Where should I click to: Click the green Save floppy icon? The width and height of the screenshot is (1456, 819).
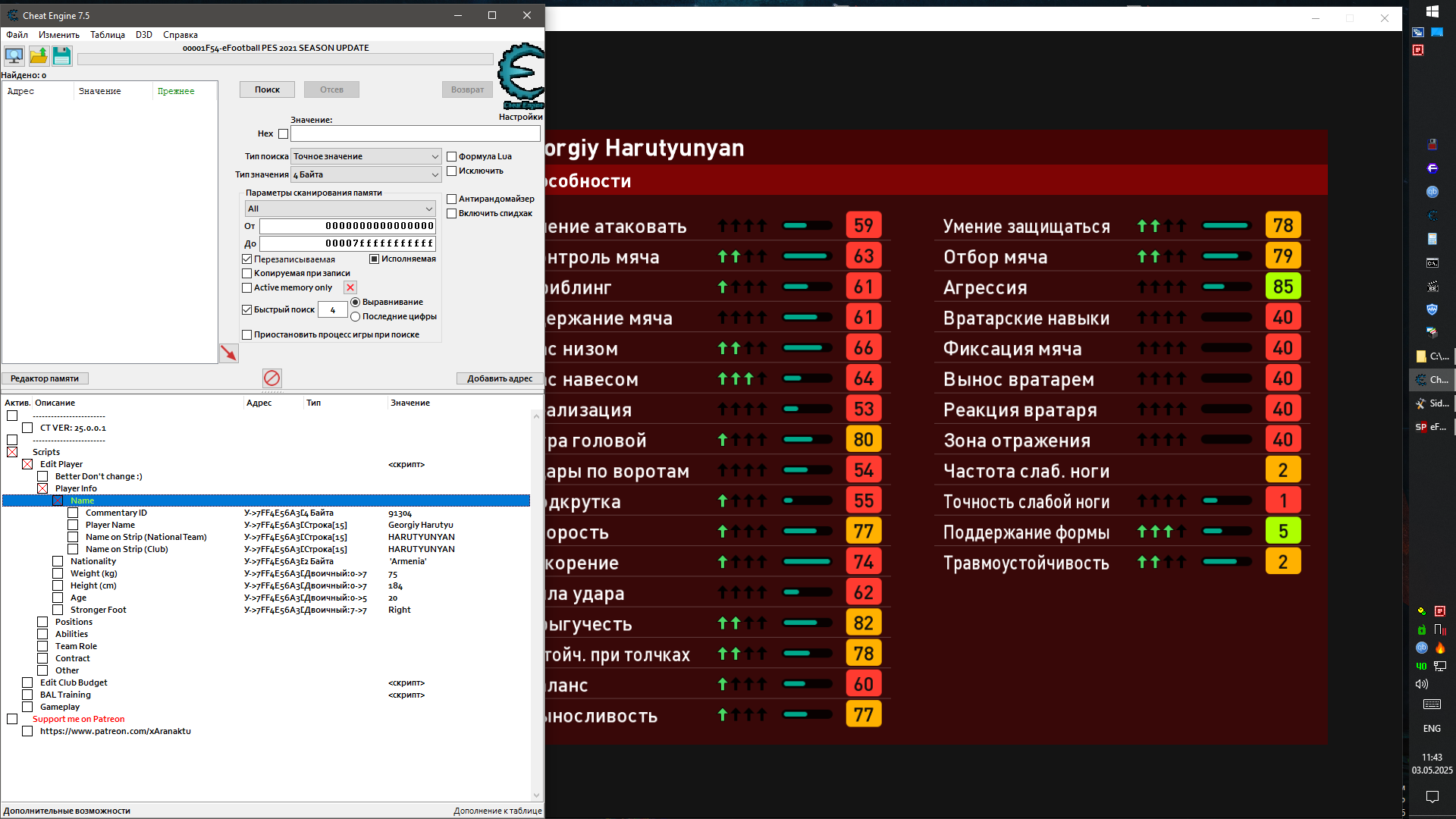click(x=62, y=55)
